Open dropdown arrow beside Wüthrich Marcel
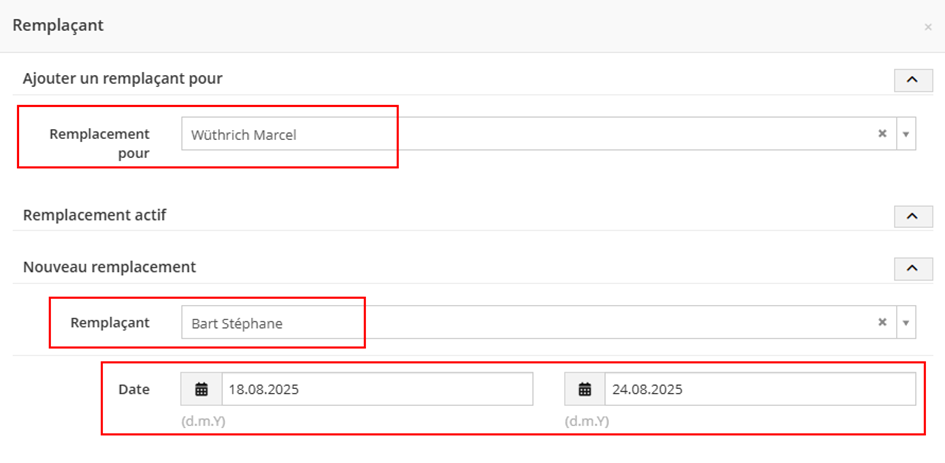The height and width of the screenshot is (463, 945). pos(906,133)
